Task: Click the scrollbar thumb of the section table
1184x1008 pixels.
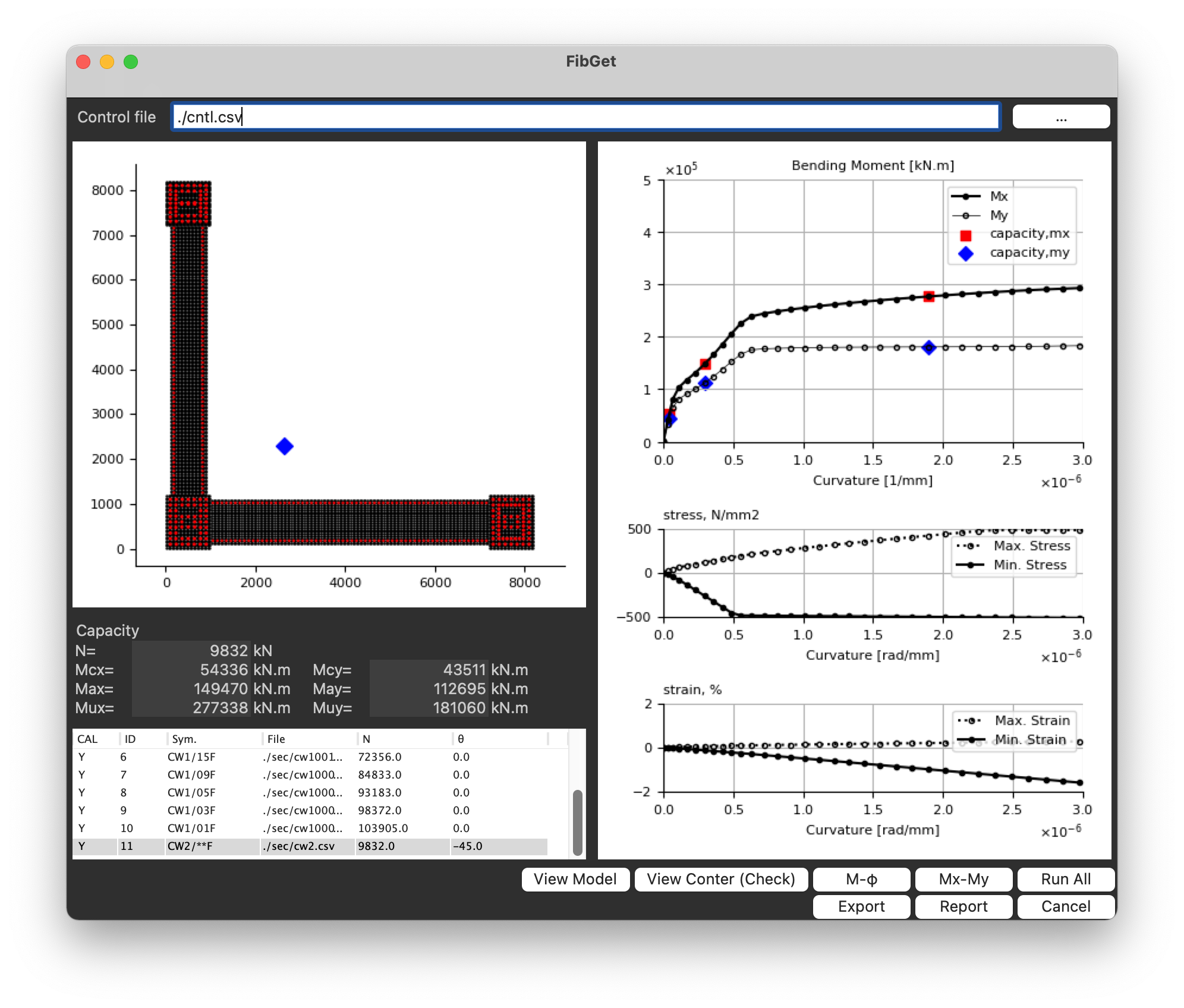Action: 577,822
